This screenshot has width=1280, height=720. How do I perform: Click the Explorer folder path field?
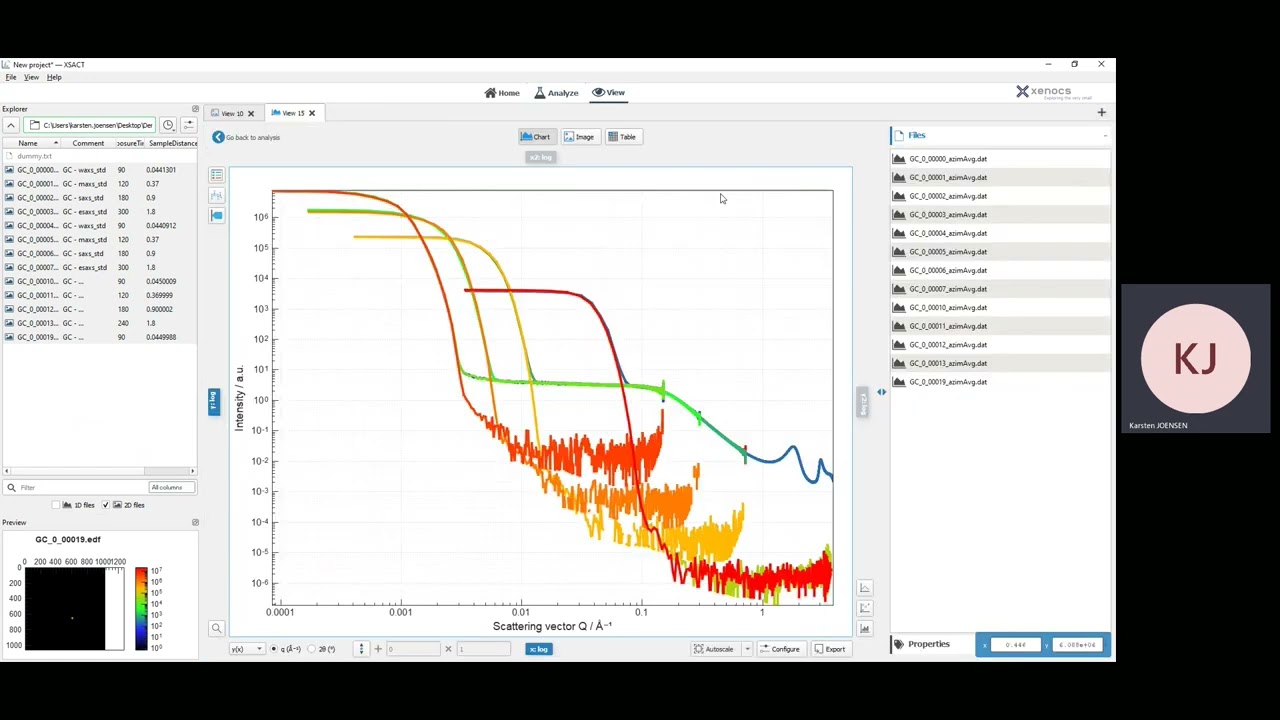click(x=91, y=125)
